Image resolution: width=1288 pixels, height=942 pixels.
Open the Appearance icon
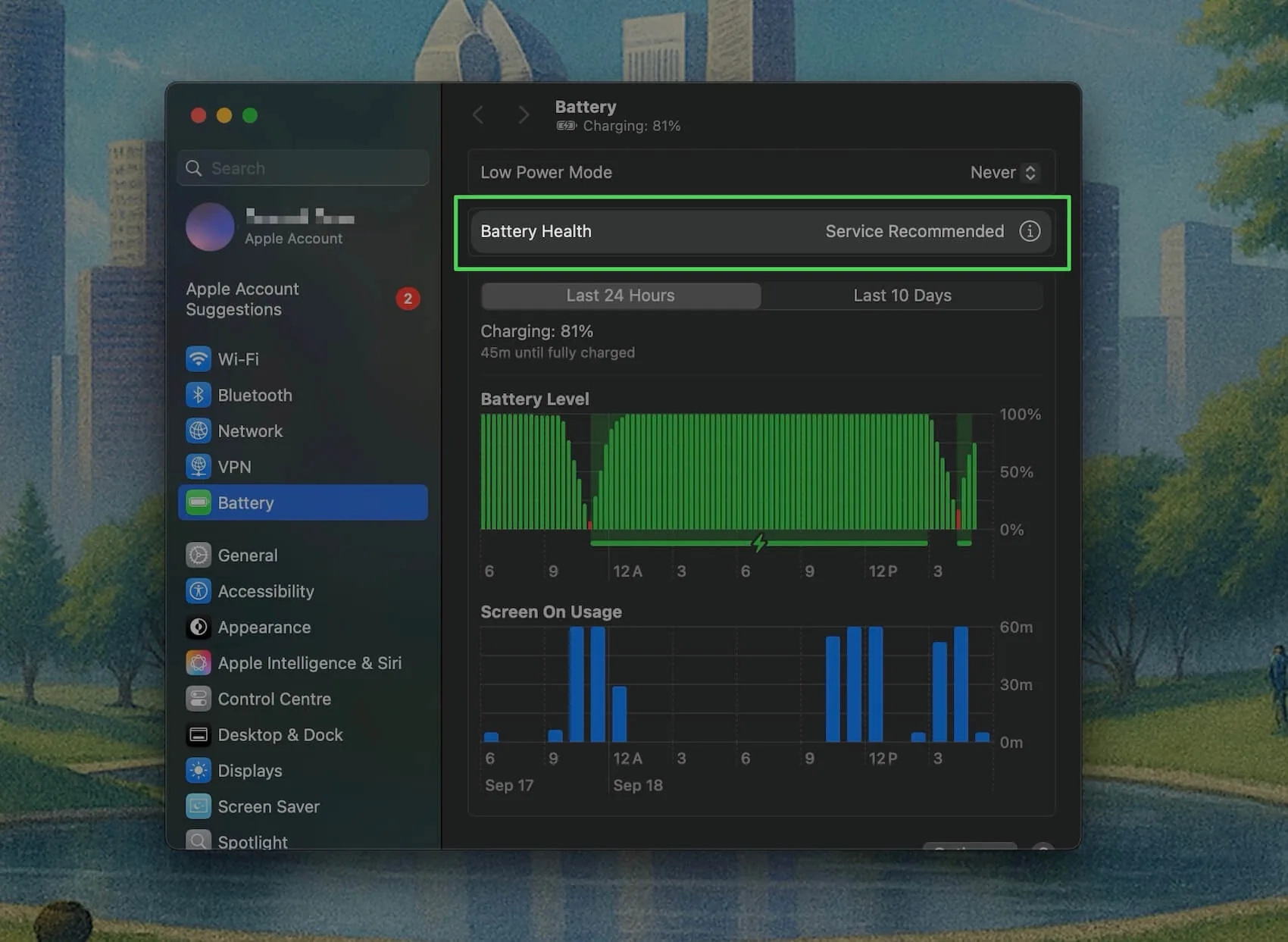(x=199, y=627)
